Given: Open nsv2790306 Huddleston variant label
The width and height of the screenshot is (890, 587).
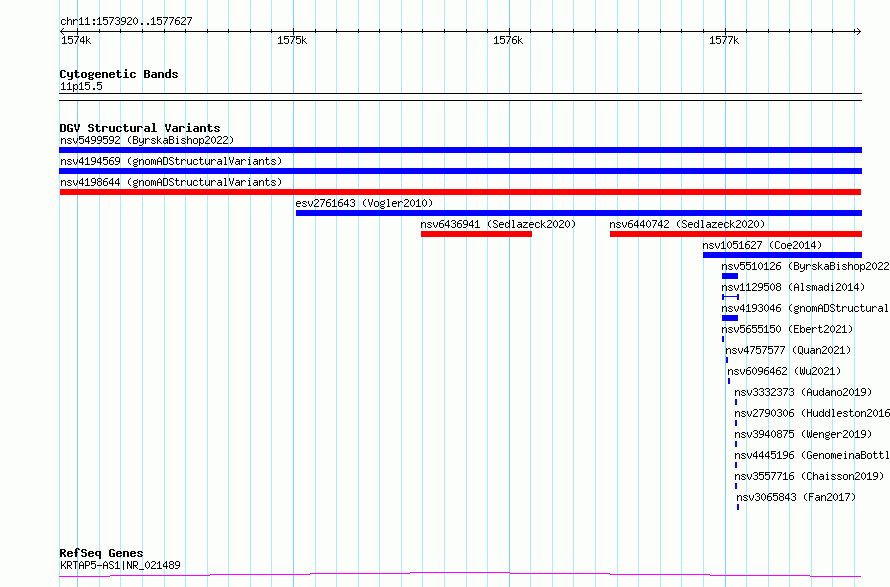Looking at the screenshot, I should coord(812,413).
